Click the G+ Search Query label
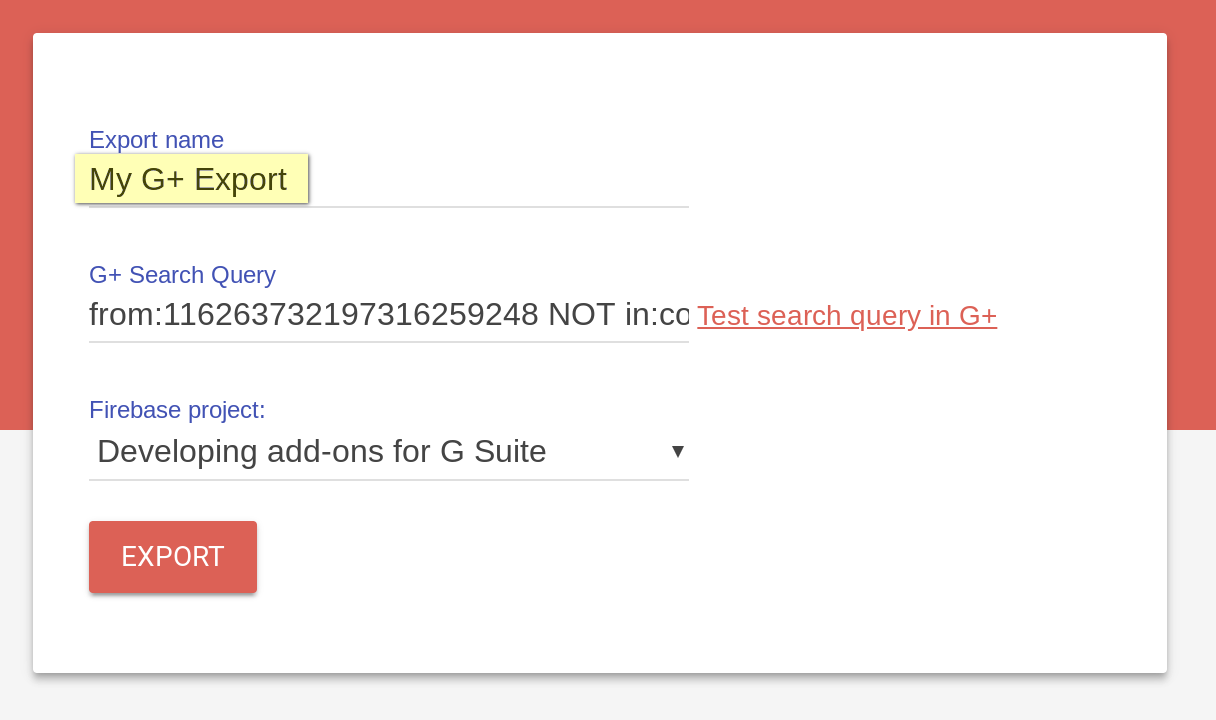This screenshot has height=720, width=1216. (182, 275)
